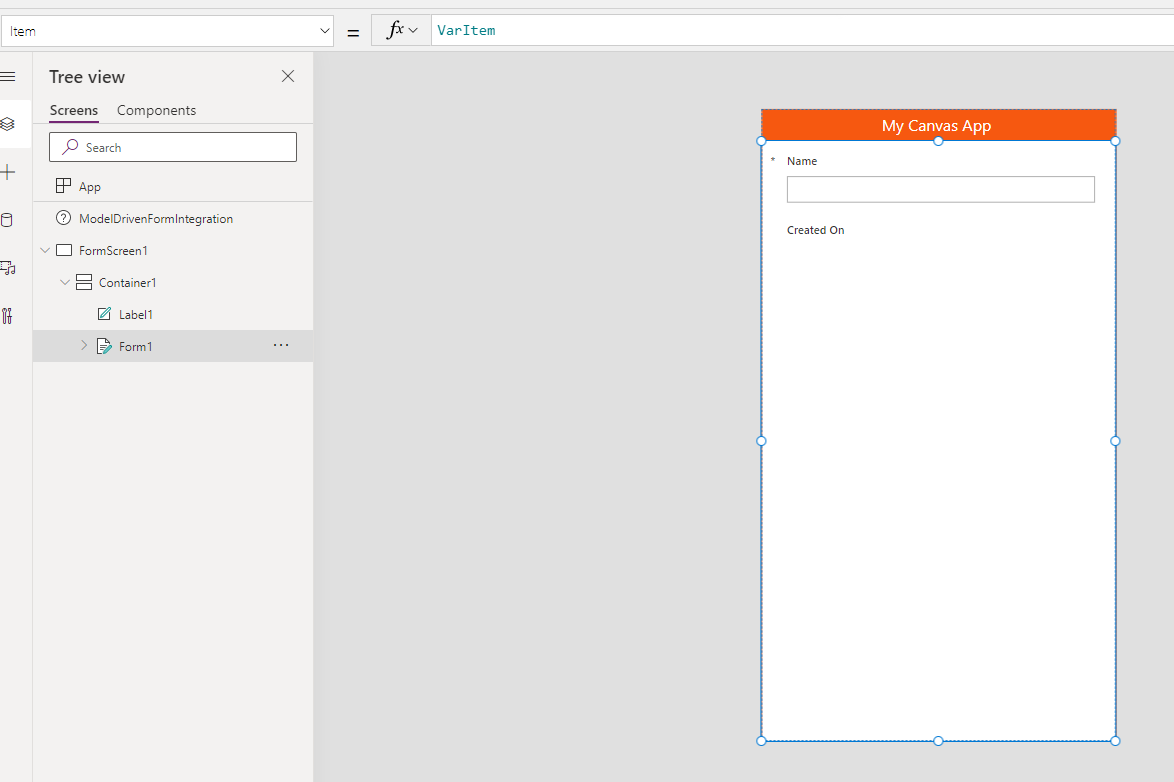Select the App item in tree view

click(89, 187)
